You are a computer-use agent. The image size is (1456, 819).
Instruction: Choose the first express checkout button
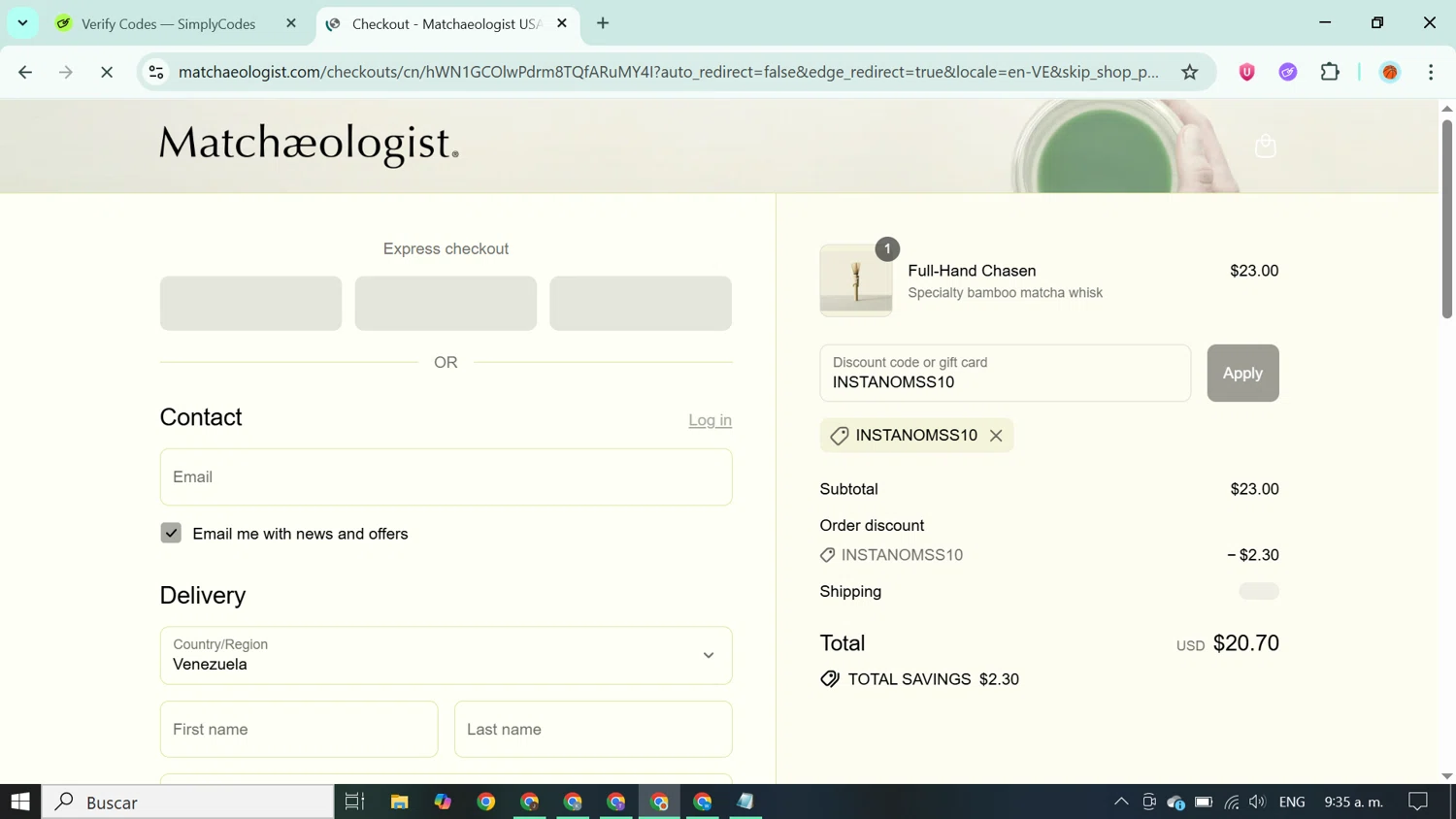click(x=250, y=303)
